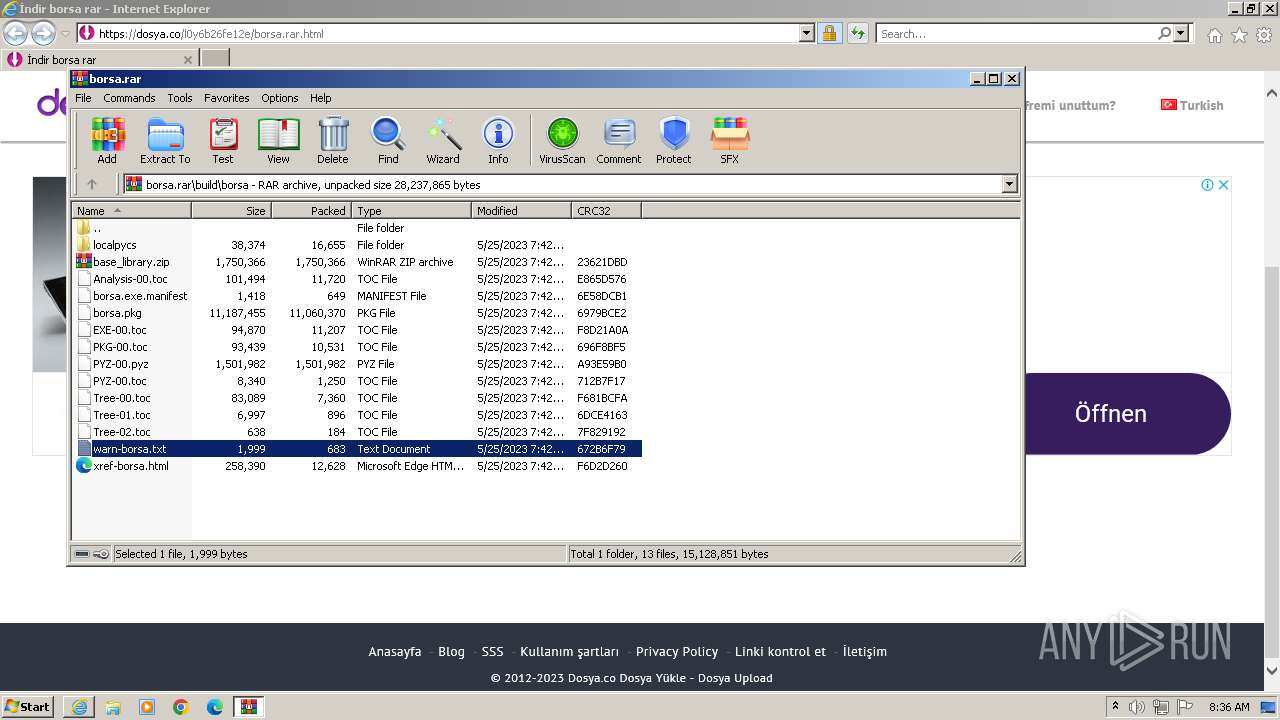Select xref-borsa.html file
Screen dimensions: 1280x720
130,466
